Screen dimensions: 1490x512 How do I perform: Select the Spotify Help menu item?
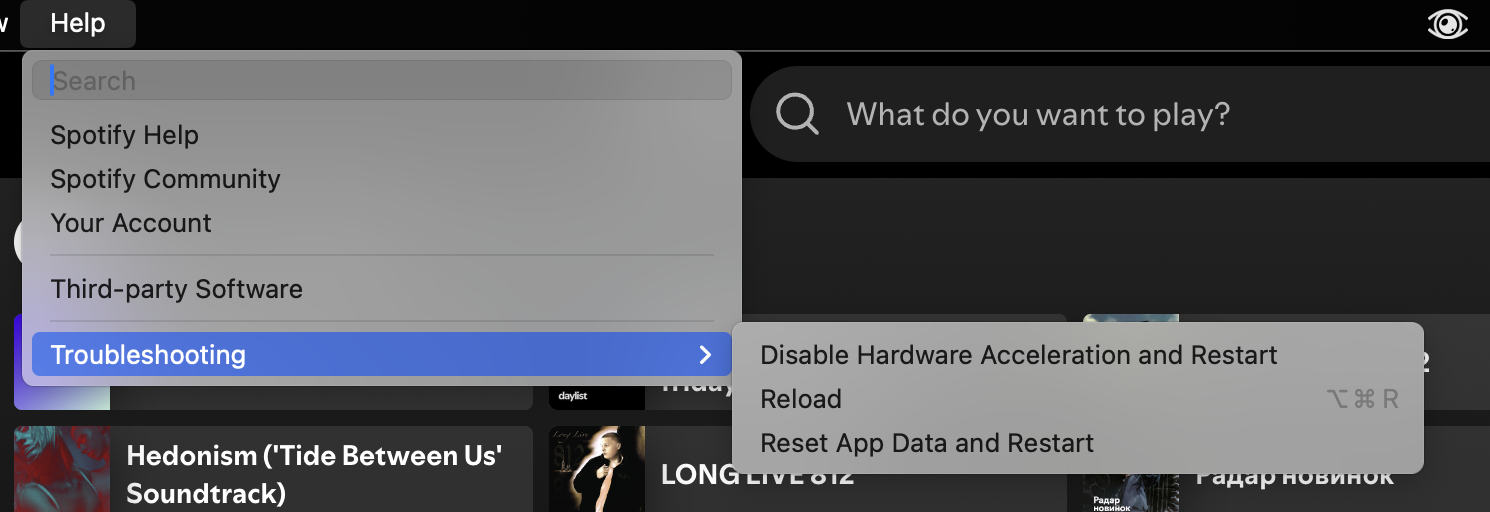(125, 135)
